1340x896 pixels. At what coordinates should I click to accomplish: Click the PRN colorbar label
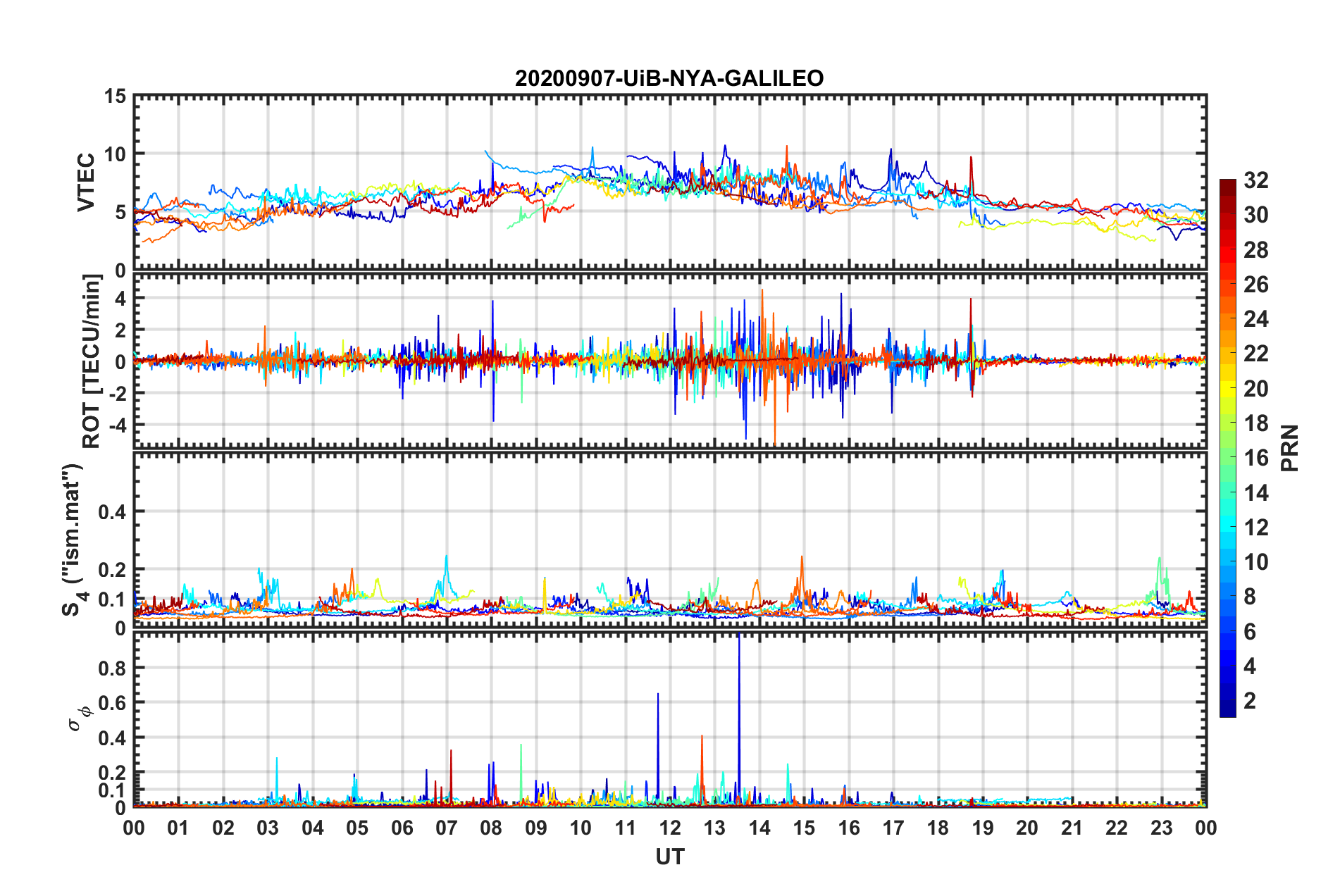coord(1290,448)
